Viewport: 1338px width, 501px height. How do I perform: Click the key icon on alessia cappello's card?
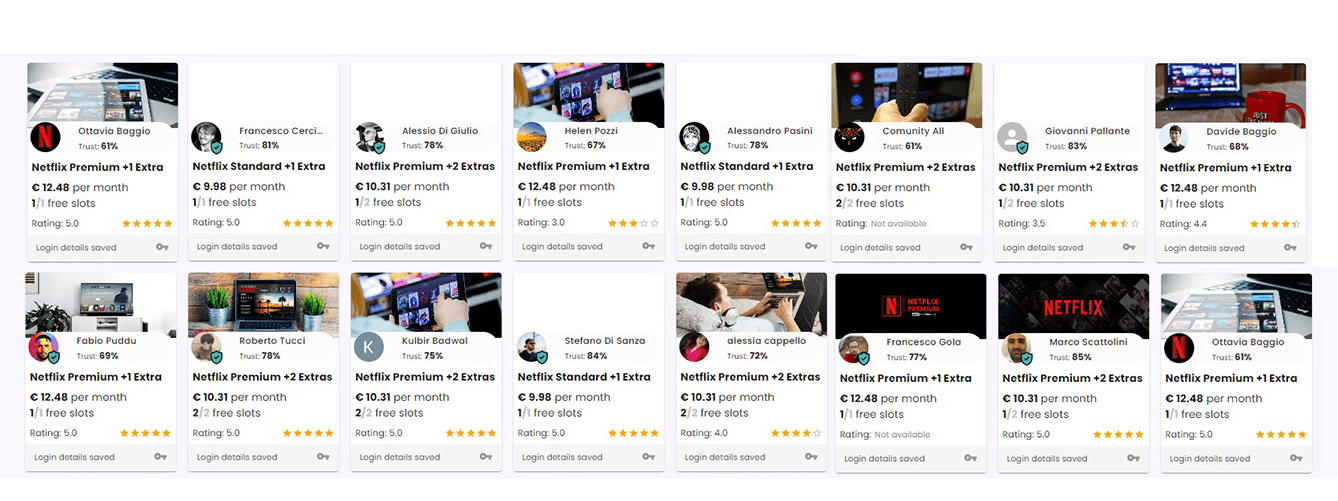click(811, 457)
